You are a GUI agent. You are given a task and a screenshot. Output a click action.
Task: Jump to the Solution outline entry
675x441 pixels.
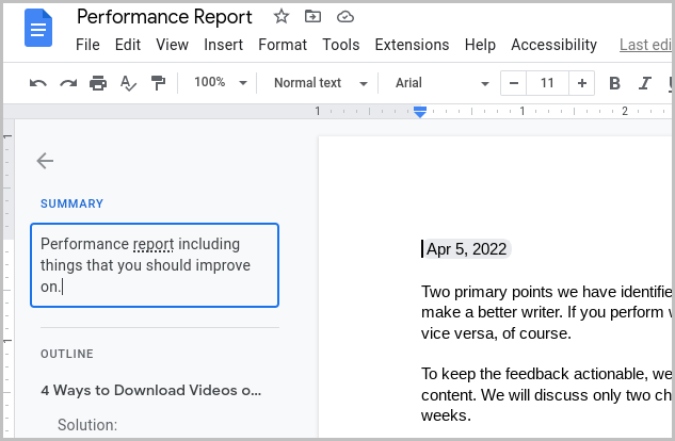pyautogui.click(x=87, y=425)
